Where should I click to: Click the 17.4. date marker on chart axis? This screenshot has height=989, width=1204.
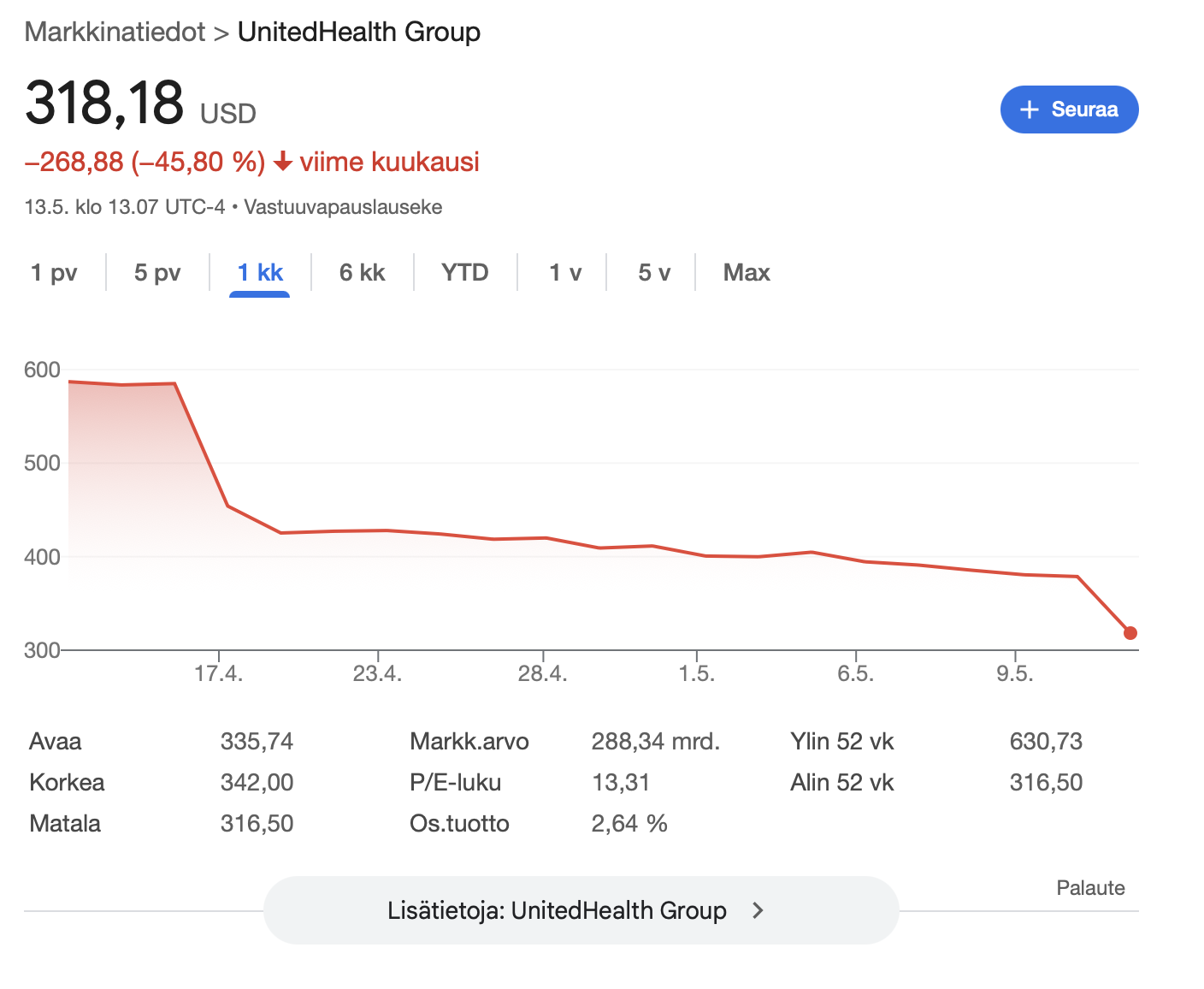[x=219, y=673]
